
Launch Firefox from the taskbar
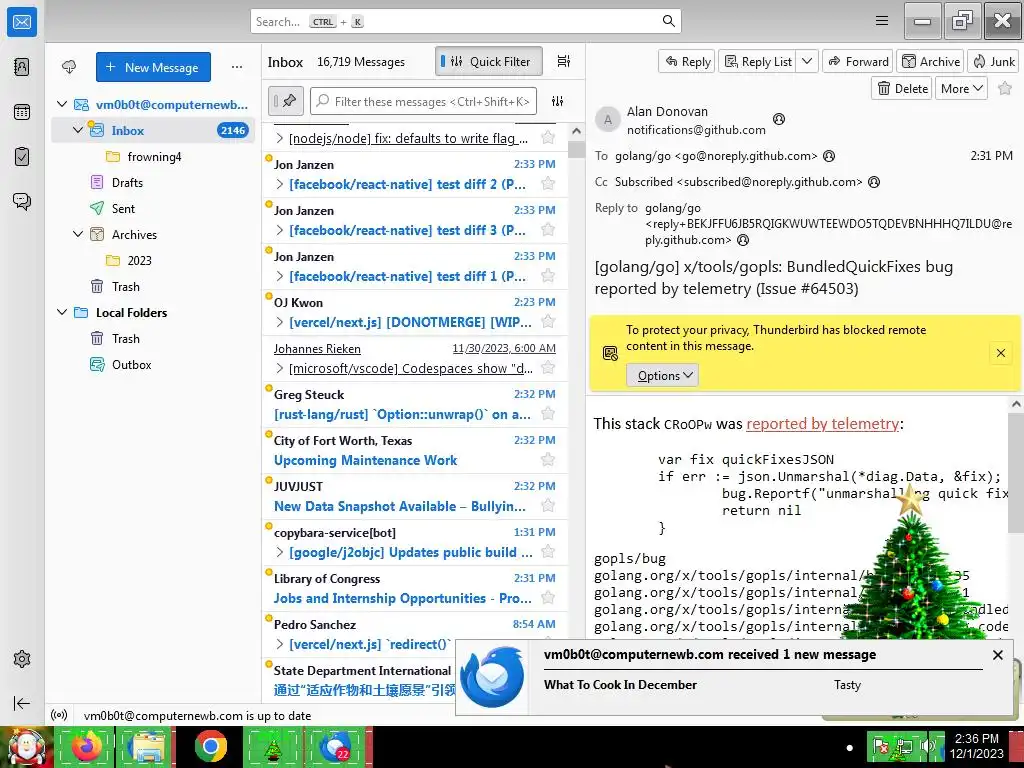[86, 746]
